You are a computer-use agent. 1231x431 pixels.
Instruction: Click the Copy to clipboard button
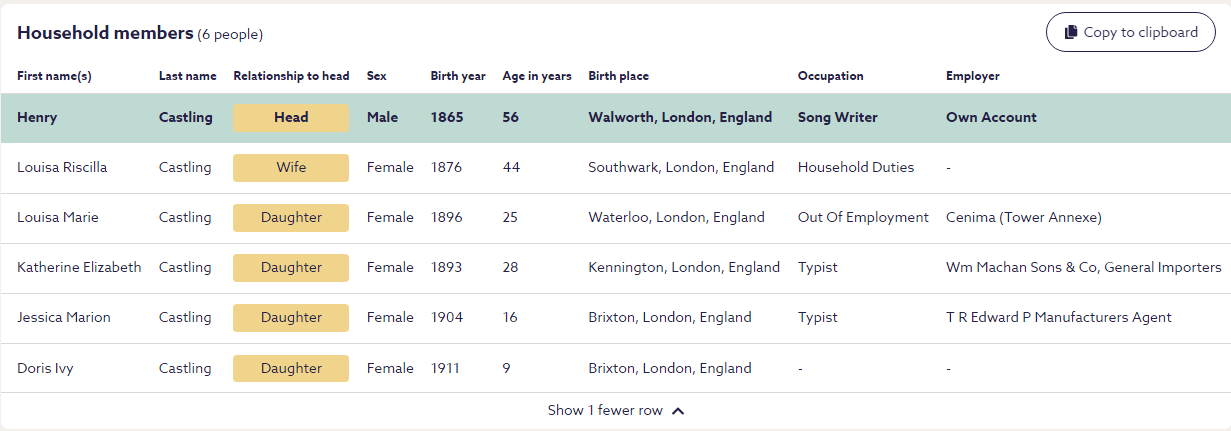1130,32
